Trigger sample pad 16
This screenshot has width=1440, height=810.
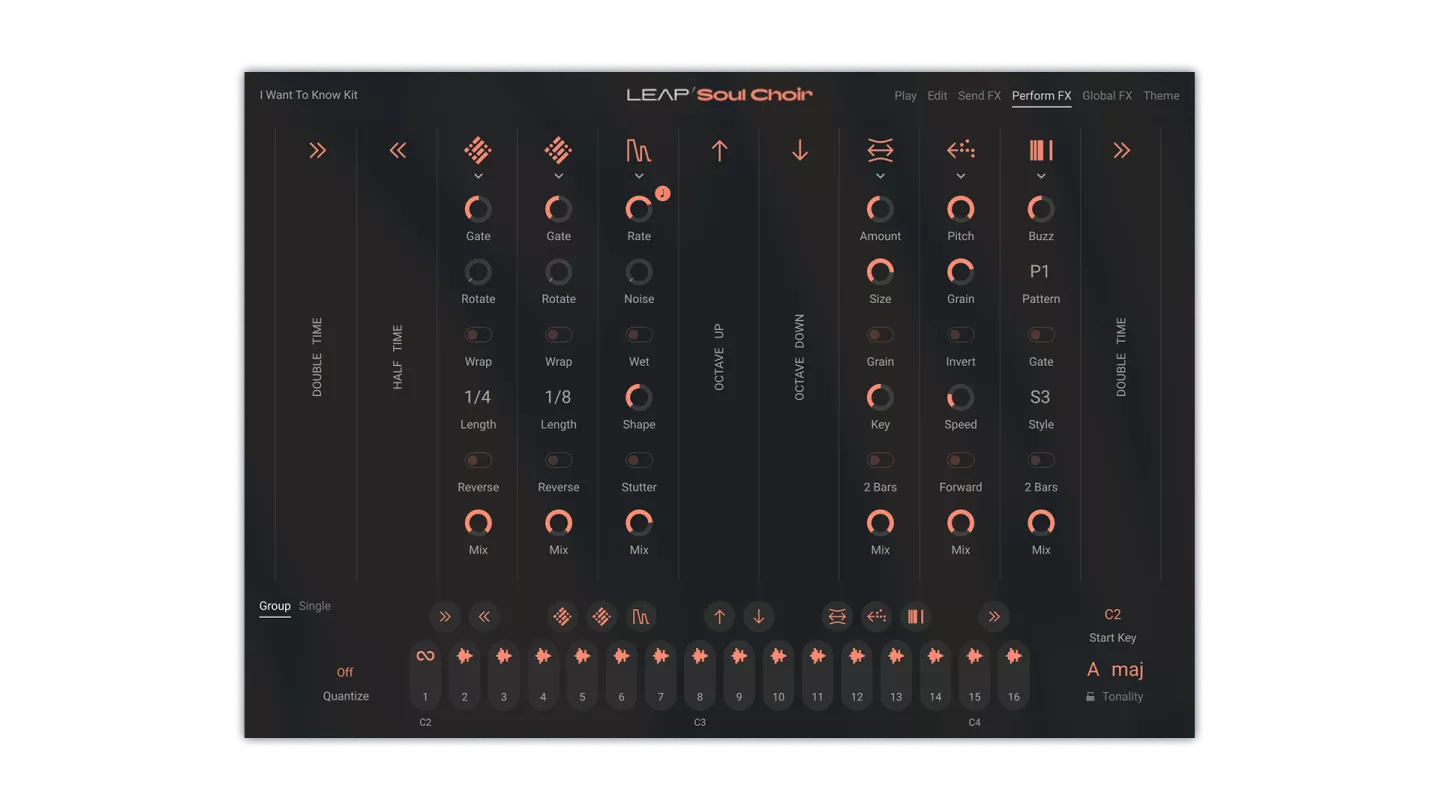point(1013,675)
